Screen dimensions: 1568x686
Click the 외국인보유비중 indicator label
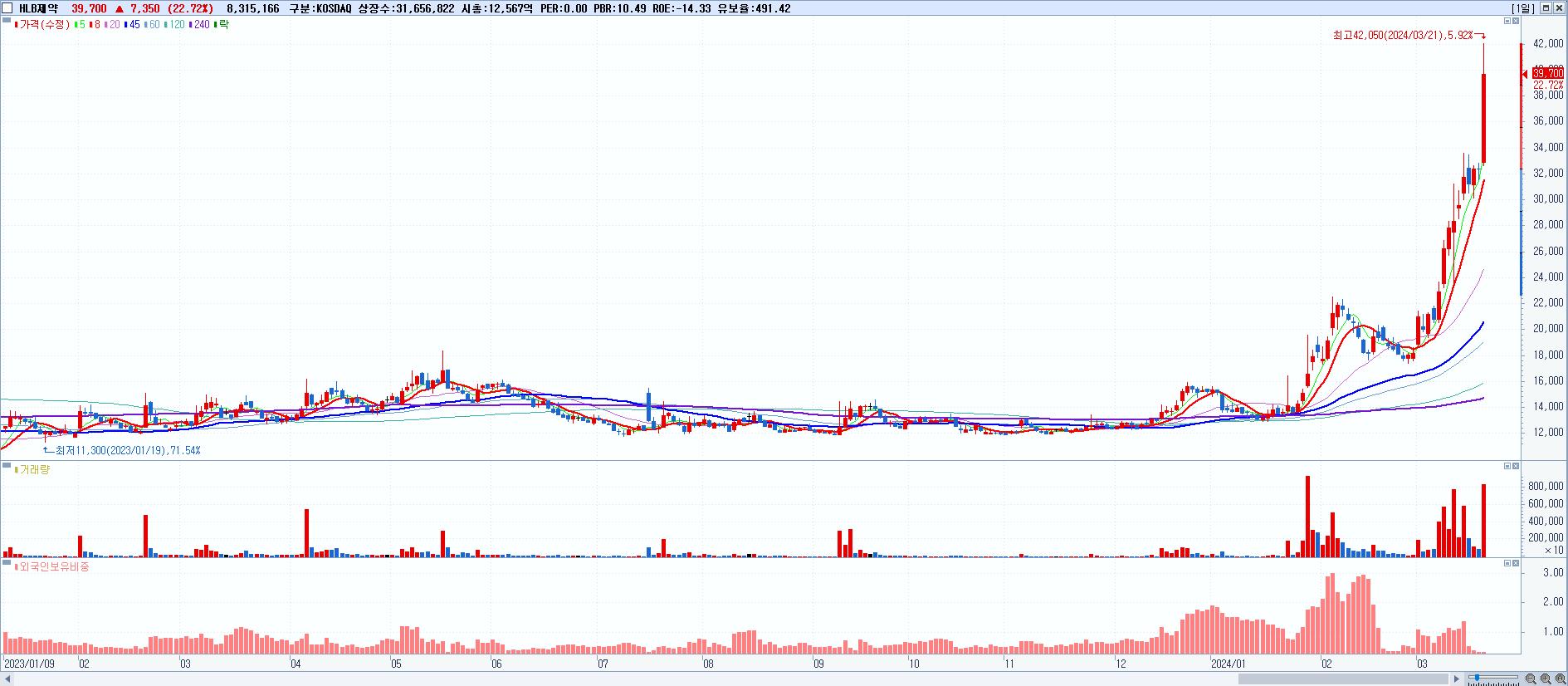(x=51, y=567)
